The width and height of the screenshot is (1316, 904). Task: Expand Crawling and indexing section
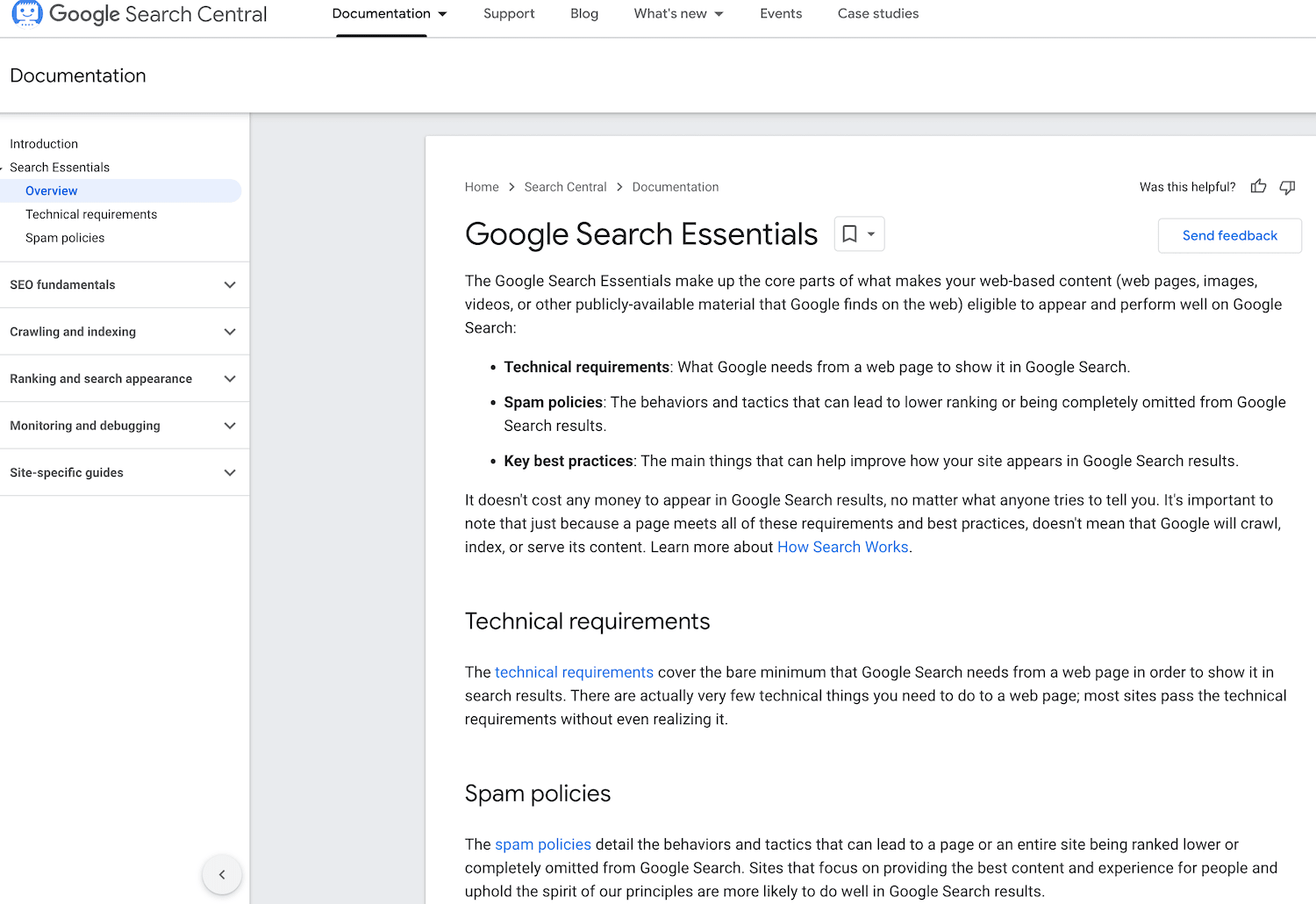tap(125, 332)
